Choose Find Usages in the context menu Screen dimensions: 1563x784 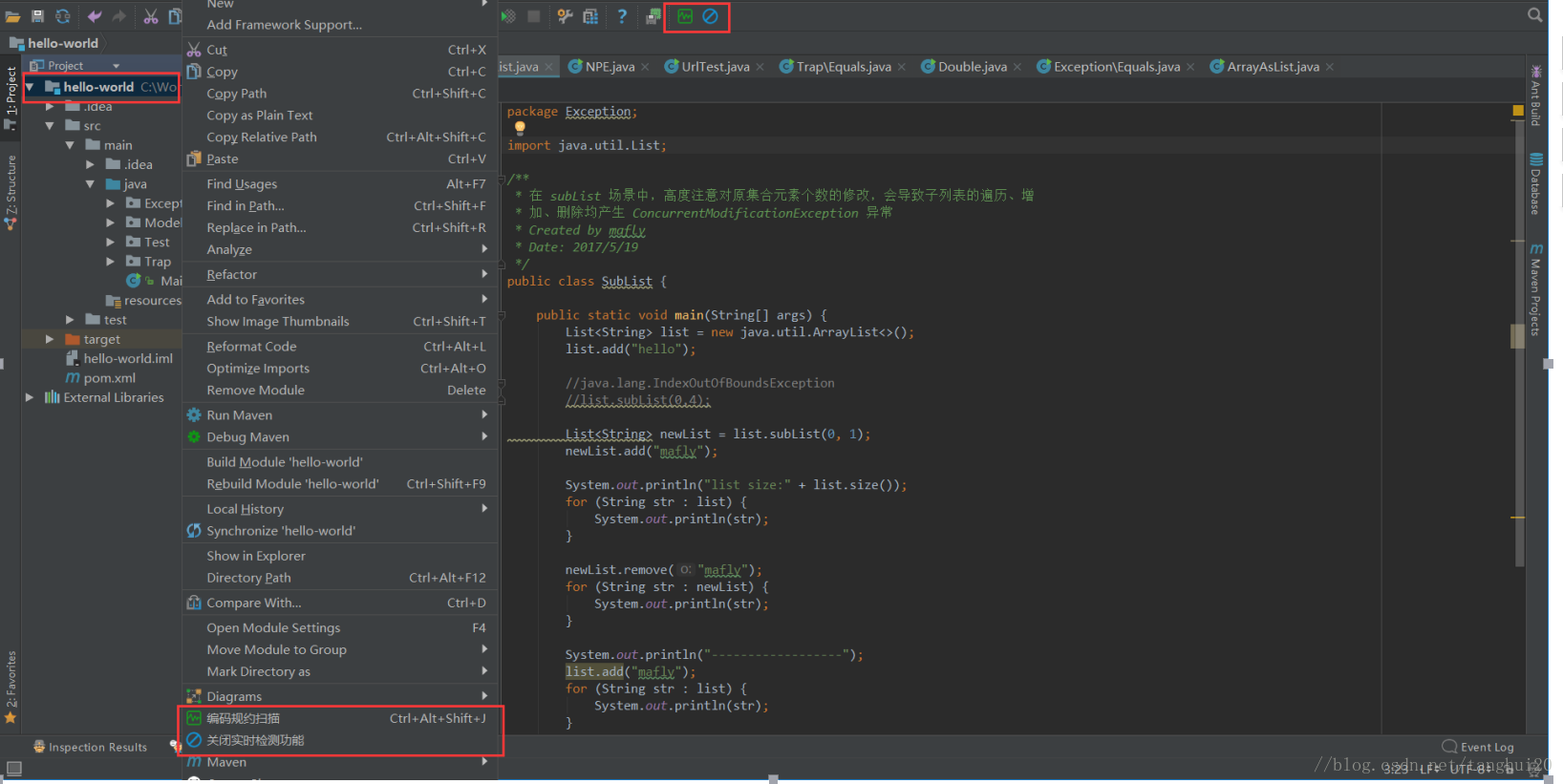coord(340,184)
